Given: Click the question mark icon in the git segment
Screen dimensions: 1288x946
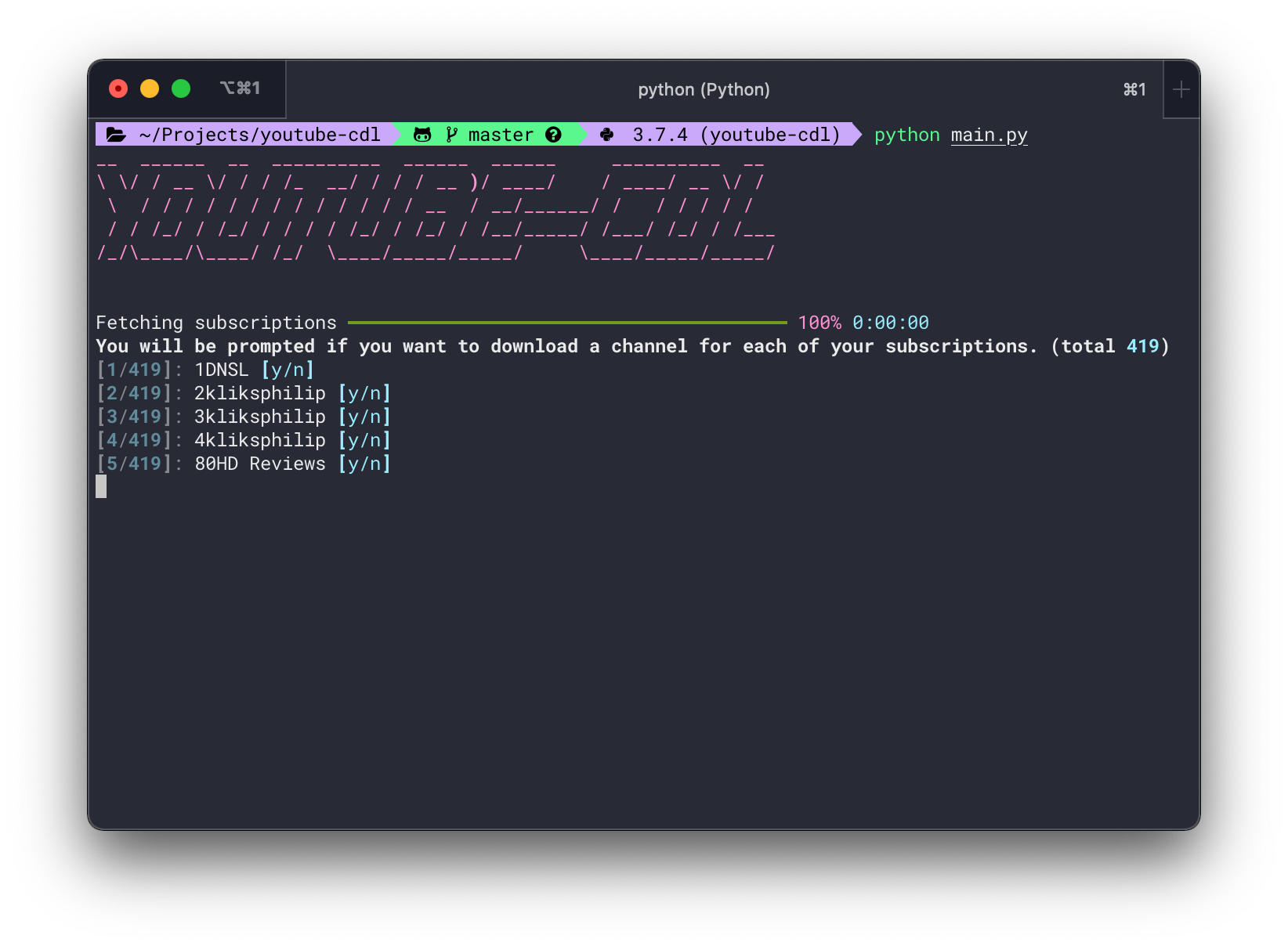Looking at the screenshot, I should pos(554,134).
